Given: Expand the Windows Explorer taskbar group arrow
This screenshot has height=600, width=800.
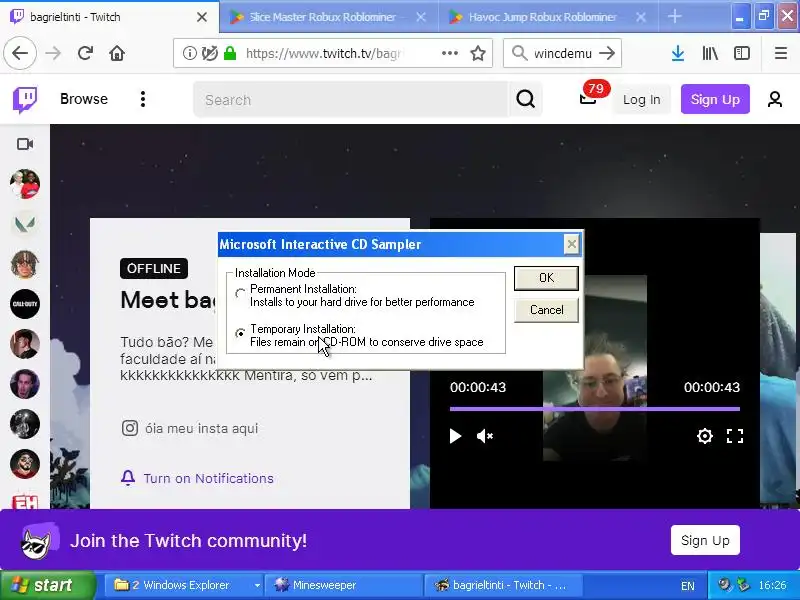Looking at the screenshot, I should point(257,585).
